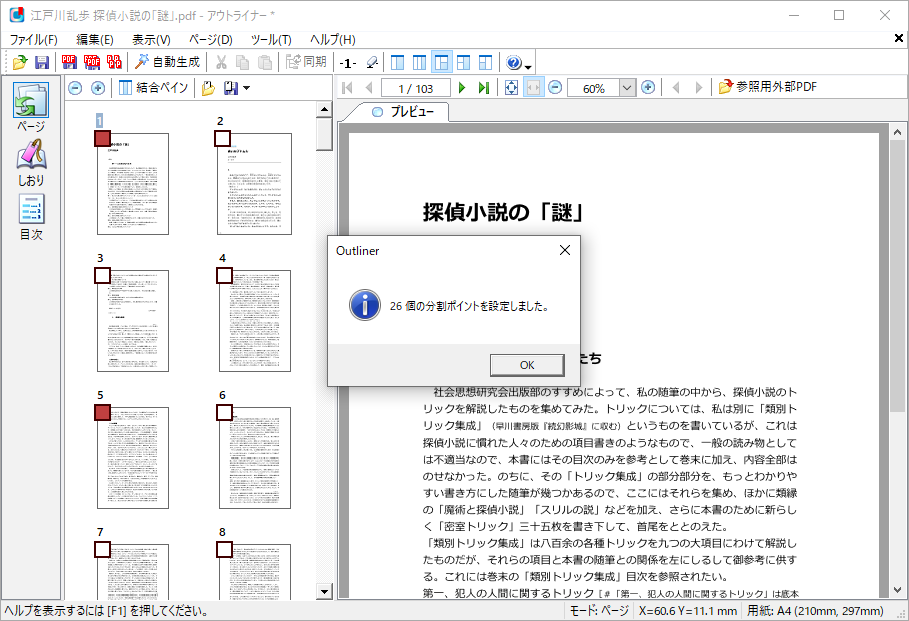909x621 pixels.
Task: Click the floppy disk save icon in main toolbar
Action: point(42,62)
